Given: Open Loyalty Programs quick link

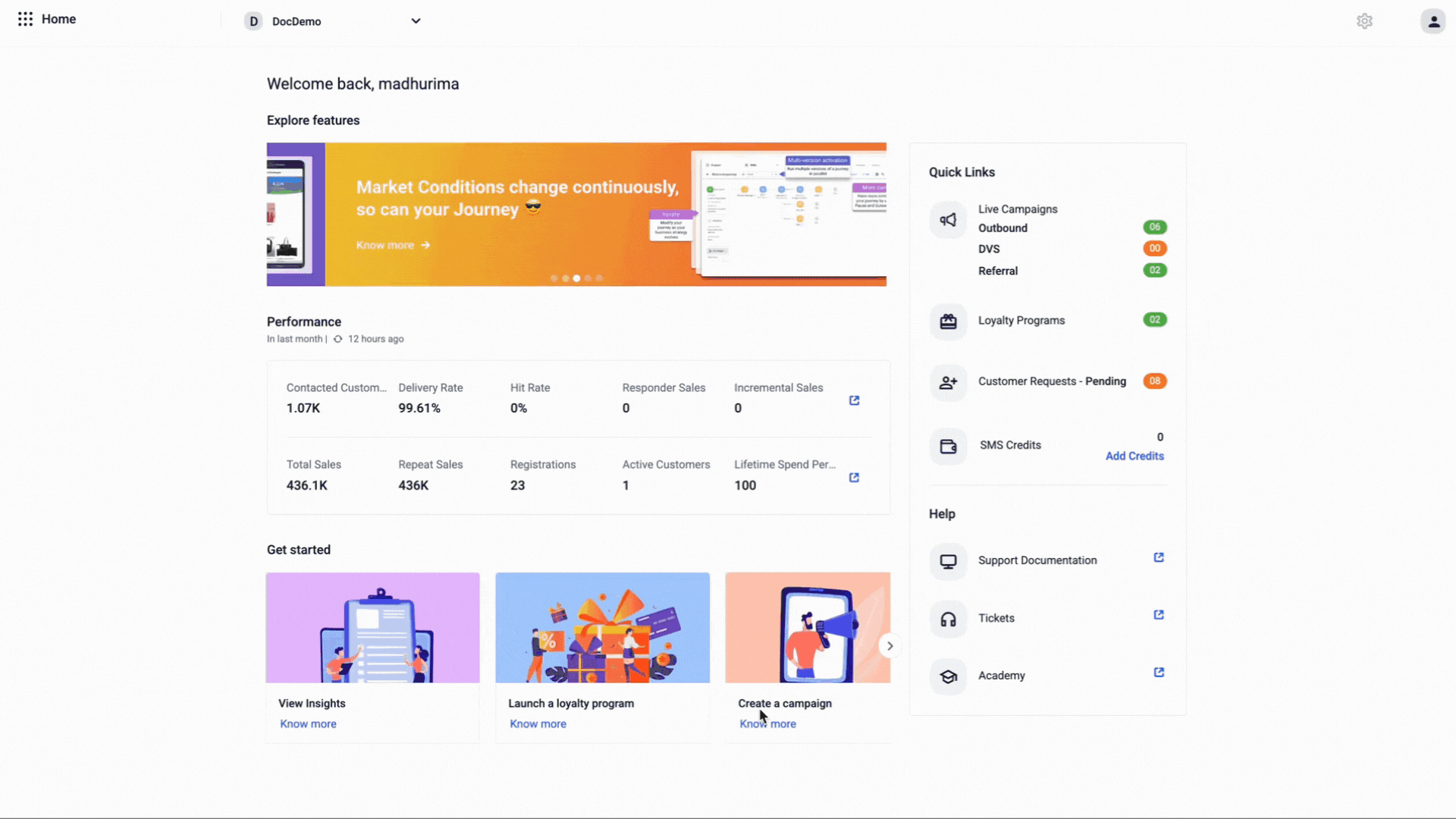Looking at the screenshot, I should 1021,321.
